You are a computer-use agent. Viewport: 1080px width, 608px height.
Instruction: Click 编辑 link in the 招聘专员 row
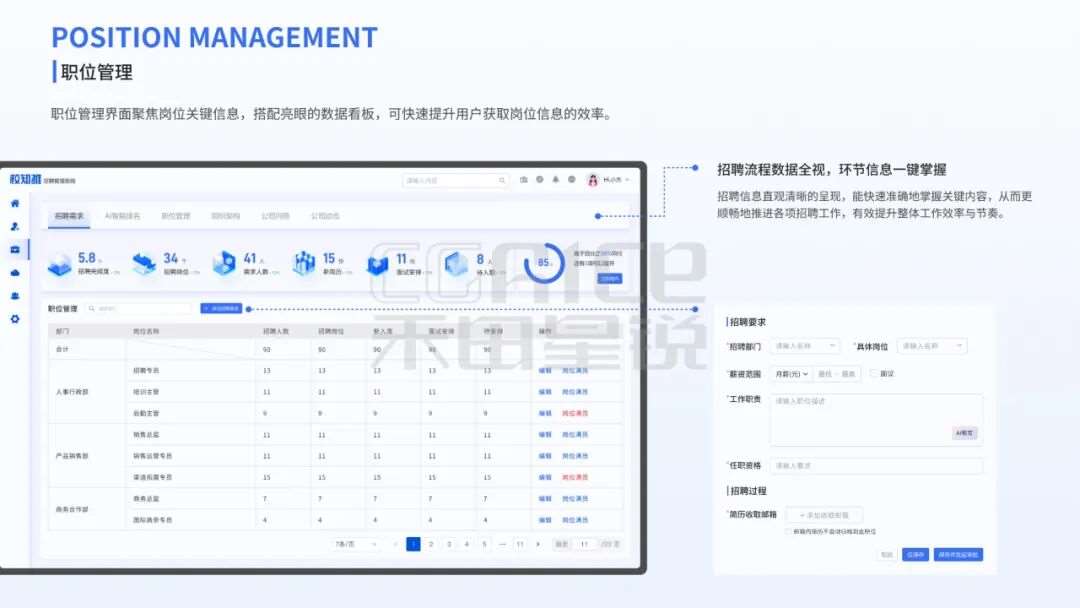point(545,370)
